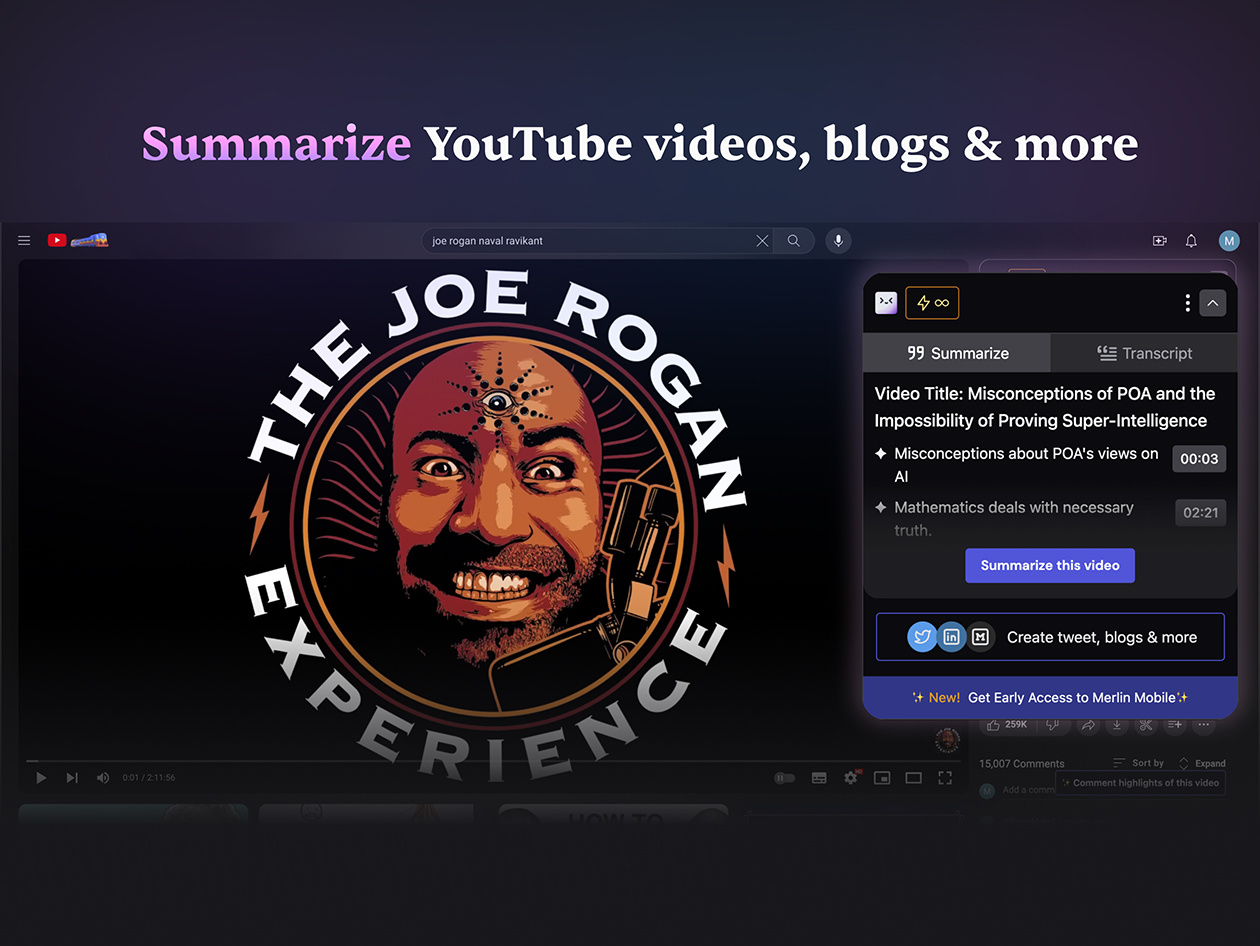Run the search with the magnifier button
This screenshot has width=1260, height=946.
(x=794, y=241)
